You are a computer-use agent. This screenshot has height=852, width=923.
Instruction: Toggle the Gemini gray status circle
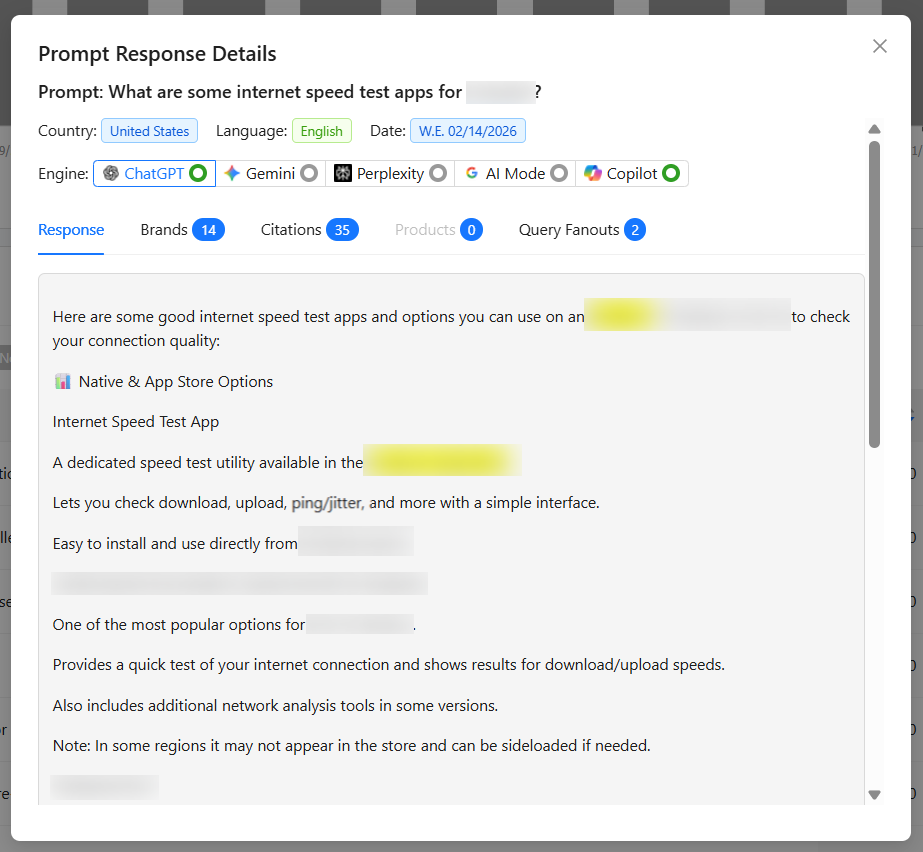[x=309, y=174]
